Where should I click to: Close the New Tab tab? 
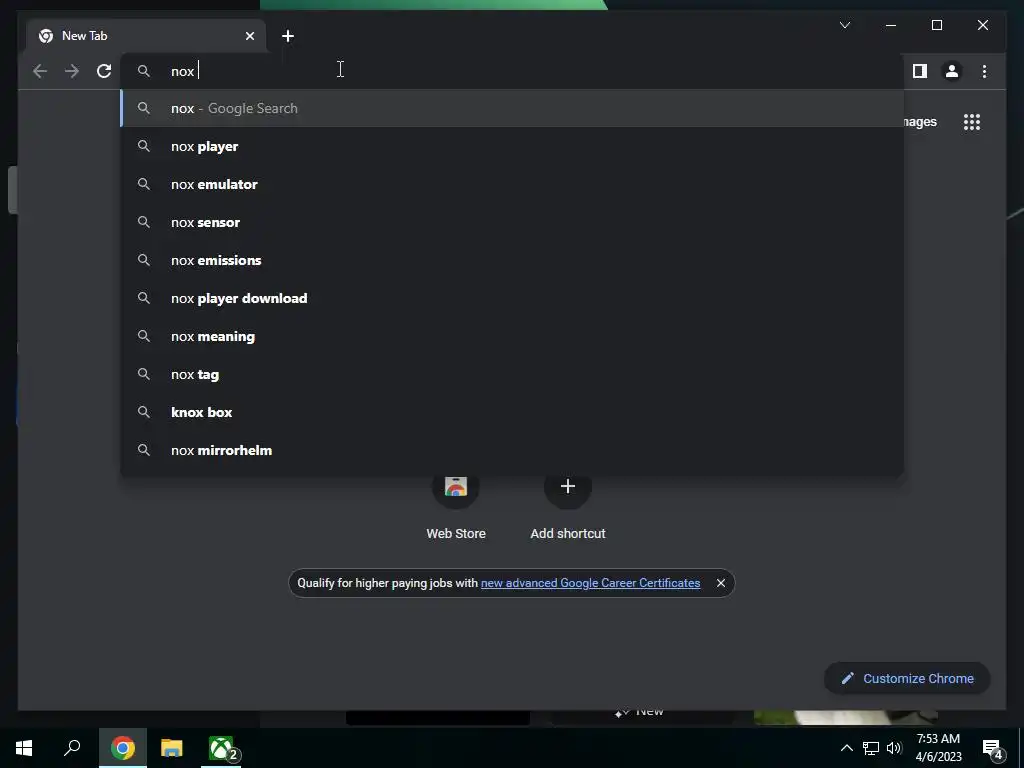click(249, 36)
